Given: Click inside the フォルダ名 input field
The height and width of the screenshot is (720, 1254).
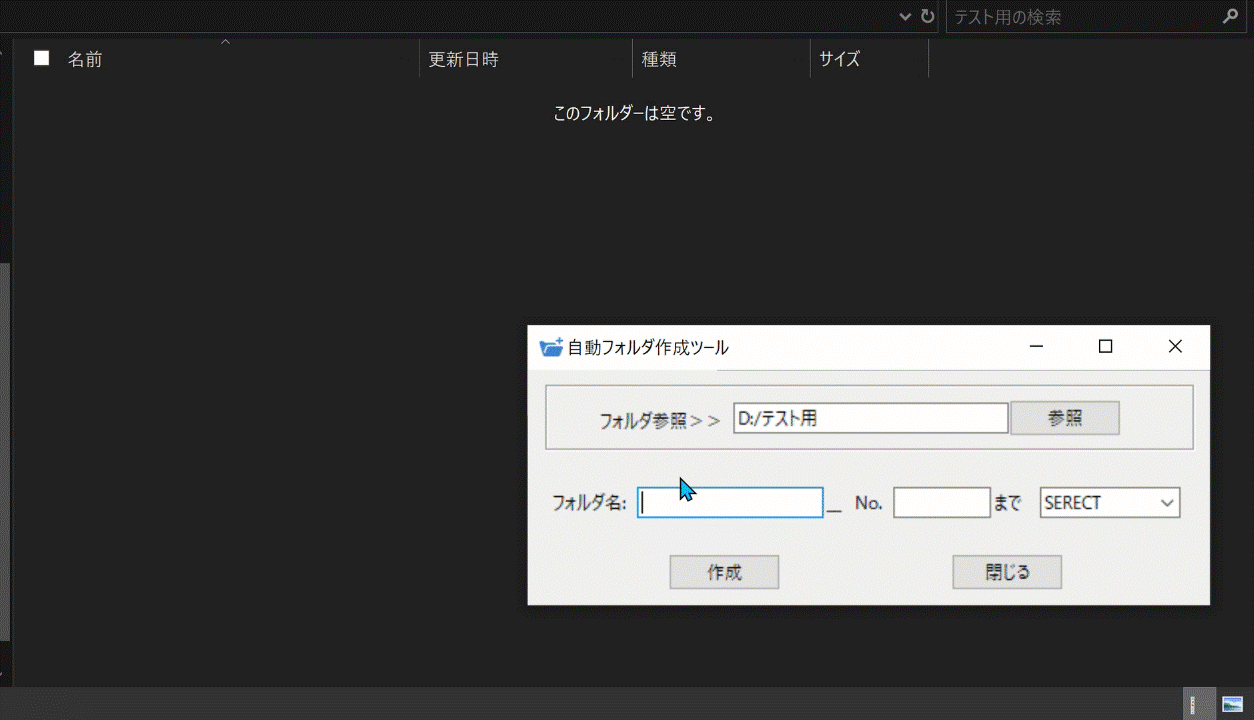Looking at the screenshot, I should (730, 502).
